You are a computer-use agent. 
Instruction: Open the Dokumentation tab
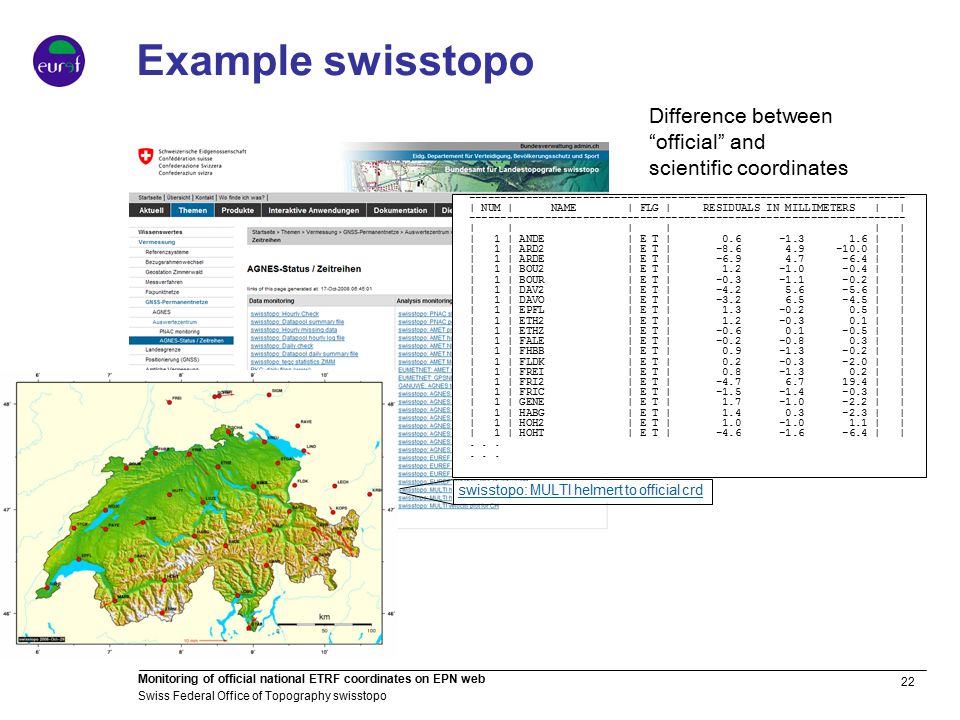pyautogui.click(x=400, y=210)
